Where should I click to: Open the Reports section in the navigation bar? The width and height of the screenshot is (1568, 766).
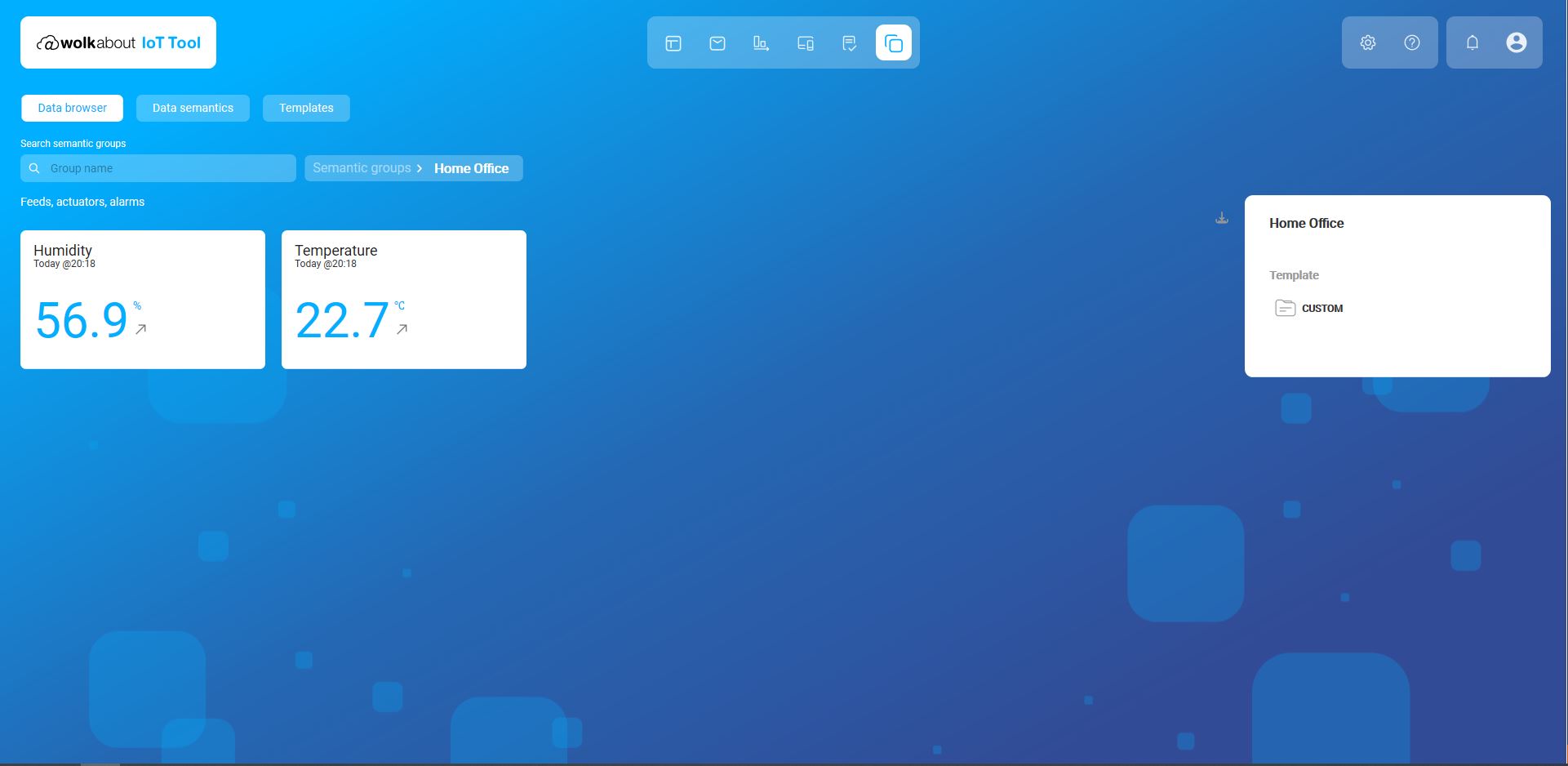[762, 42]
